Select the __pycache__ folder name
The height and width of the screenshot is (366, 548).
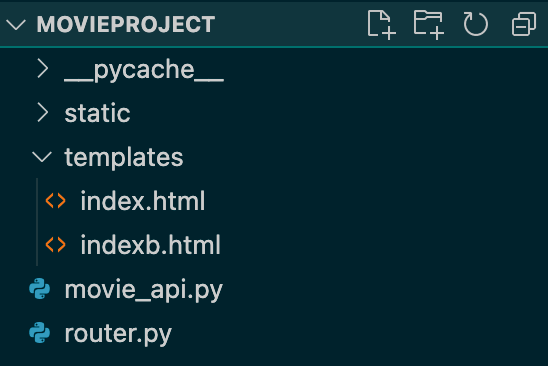click(144, 71)
